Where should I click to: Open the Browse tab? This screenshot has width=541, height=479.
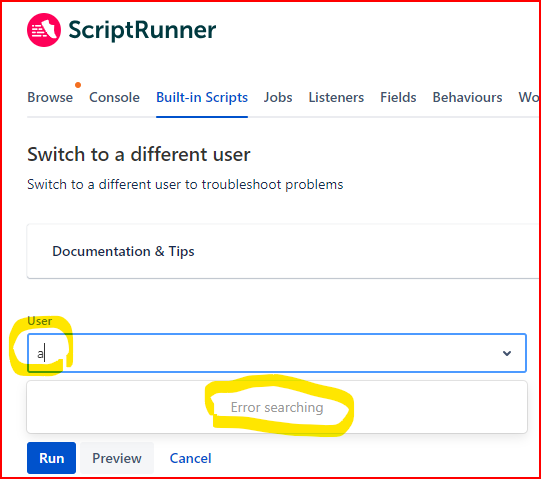coord(50,98)
